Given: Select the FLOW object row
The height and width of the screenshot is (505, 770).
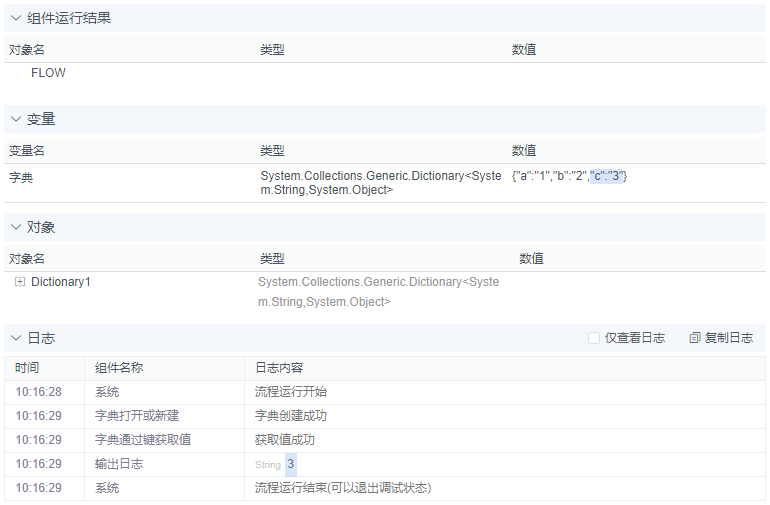Looking at the screenshot, I should click(x=48, y=73).
